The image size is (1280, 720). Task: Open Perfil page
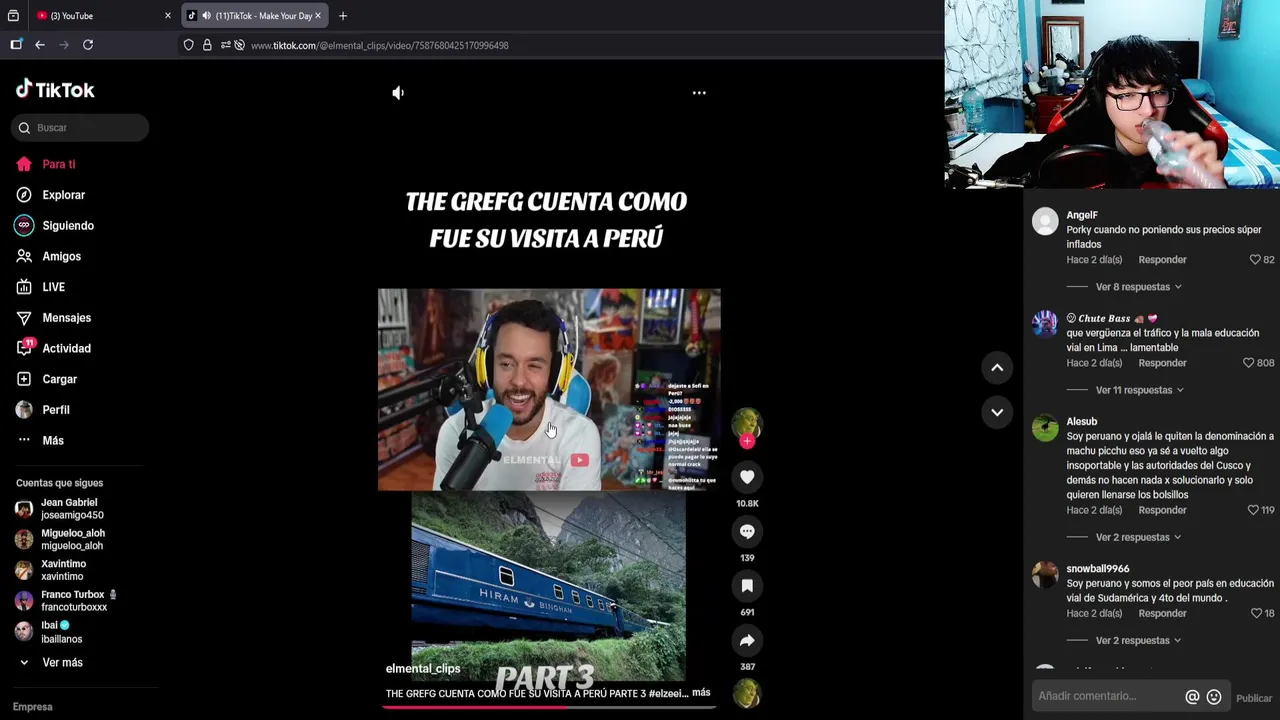coord(43,410)
